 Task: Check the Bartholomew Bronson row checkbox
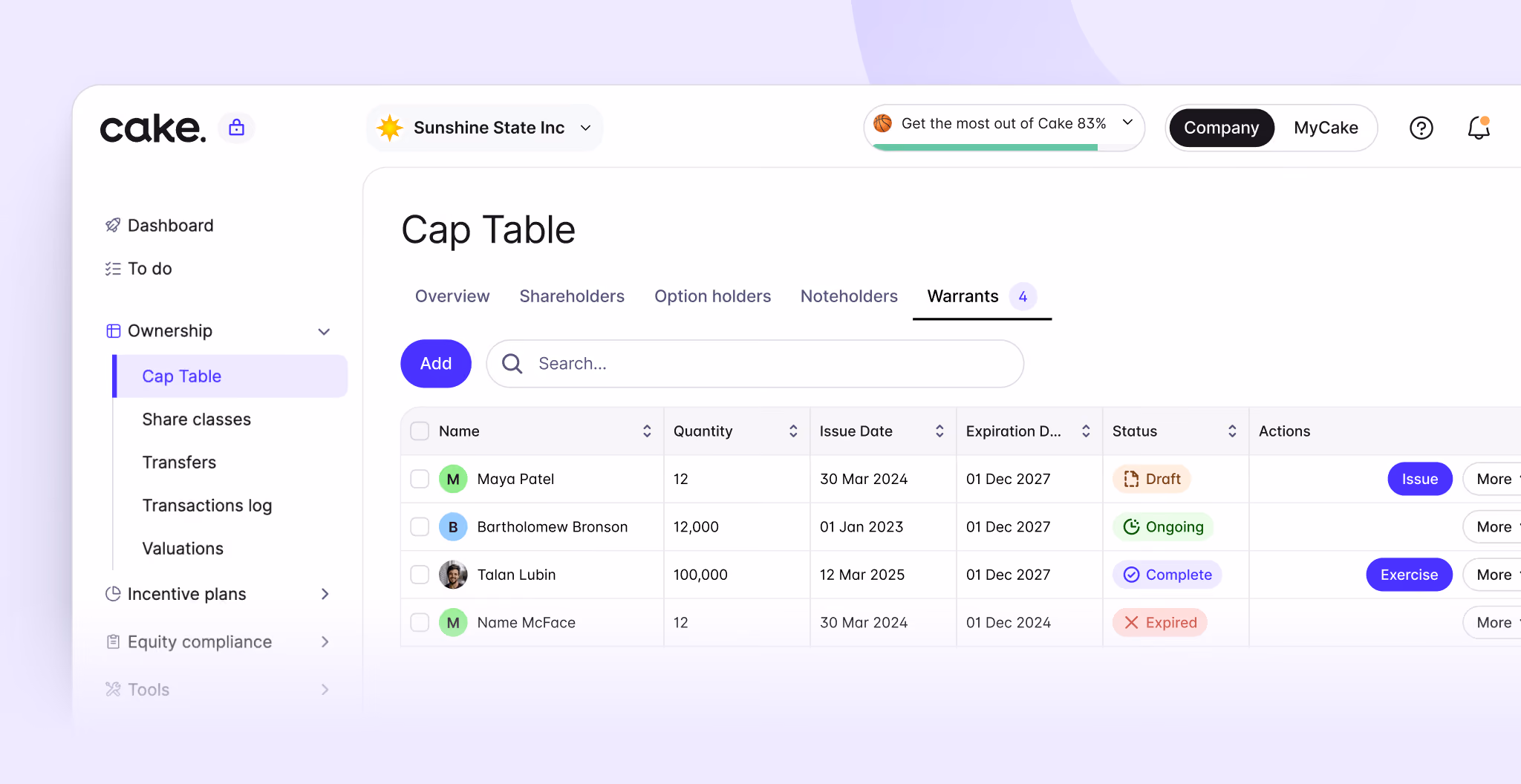420,526
